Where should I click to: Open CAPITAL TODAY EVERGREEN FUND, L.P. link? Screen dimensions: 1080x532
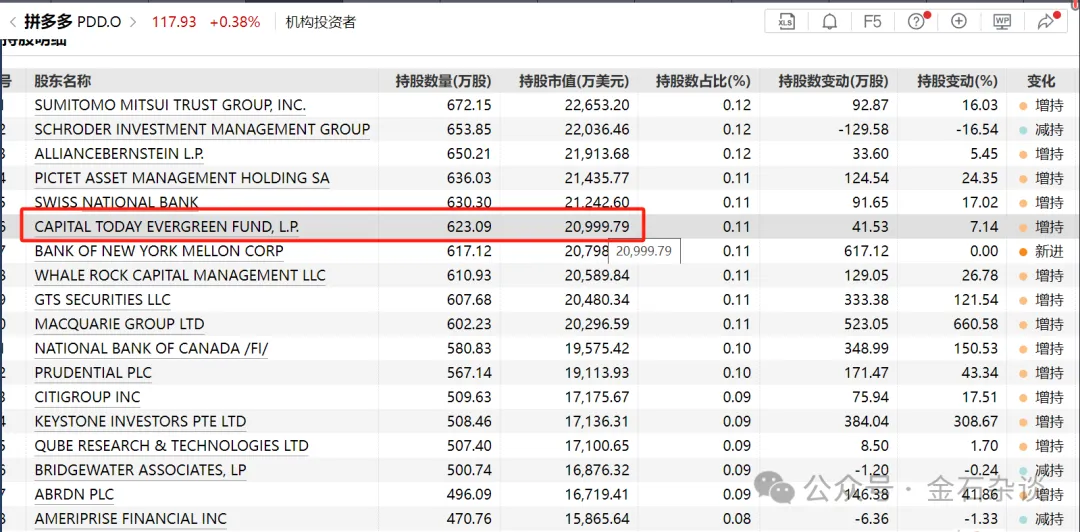(x=167, y=227)
